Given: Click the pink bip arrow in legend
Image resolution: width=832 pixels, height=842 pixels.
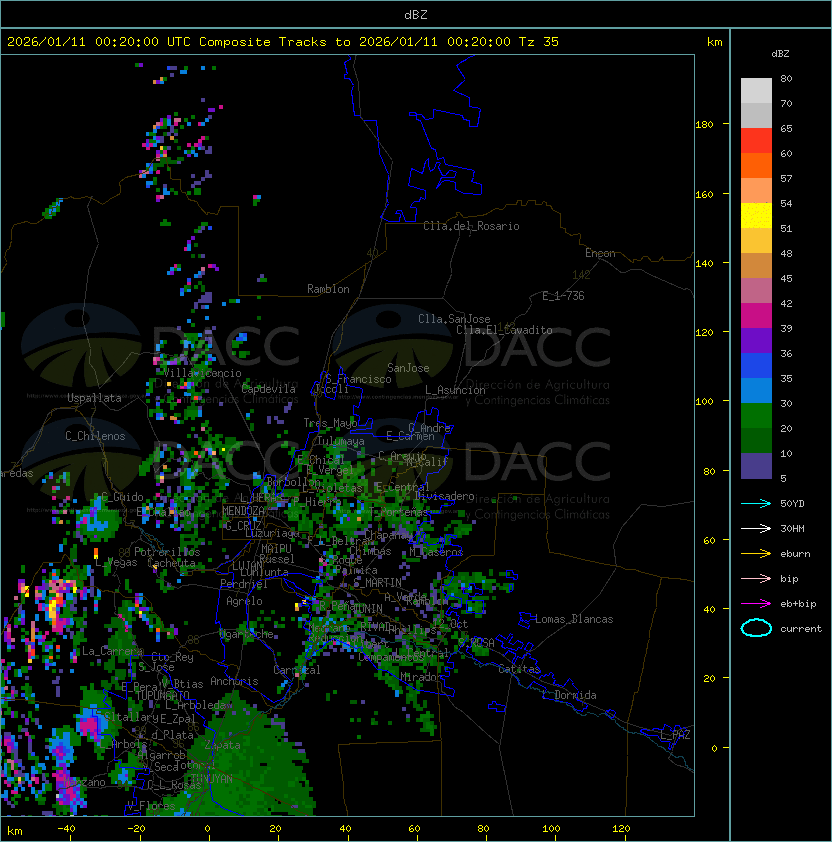Looking at the screenshot, I should [x=756, y=578].
